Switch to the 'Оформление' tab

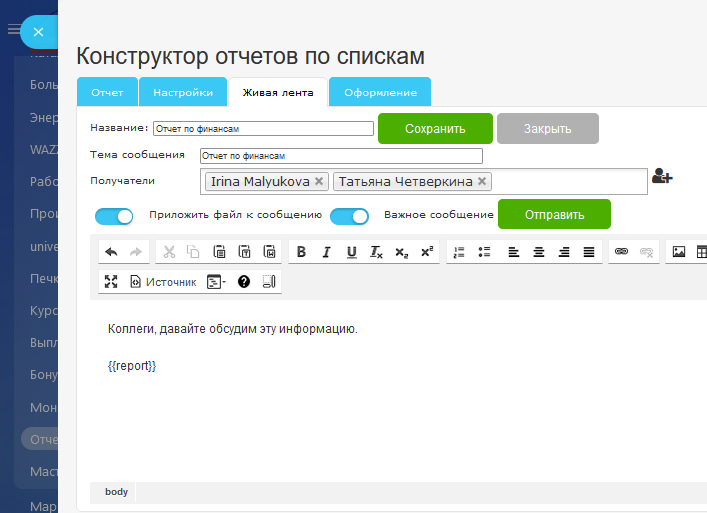pyautogui.click(x=380, y=92)
